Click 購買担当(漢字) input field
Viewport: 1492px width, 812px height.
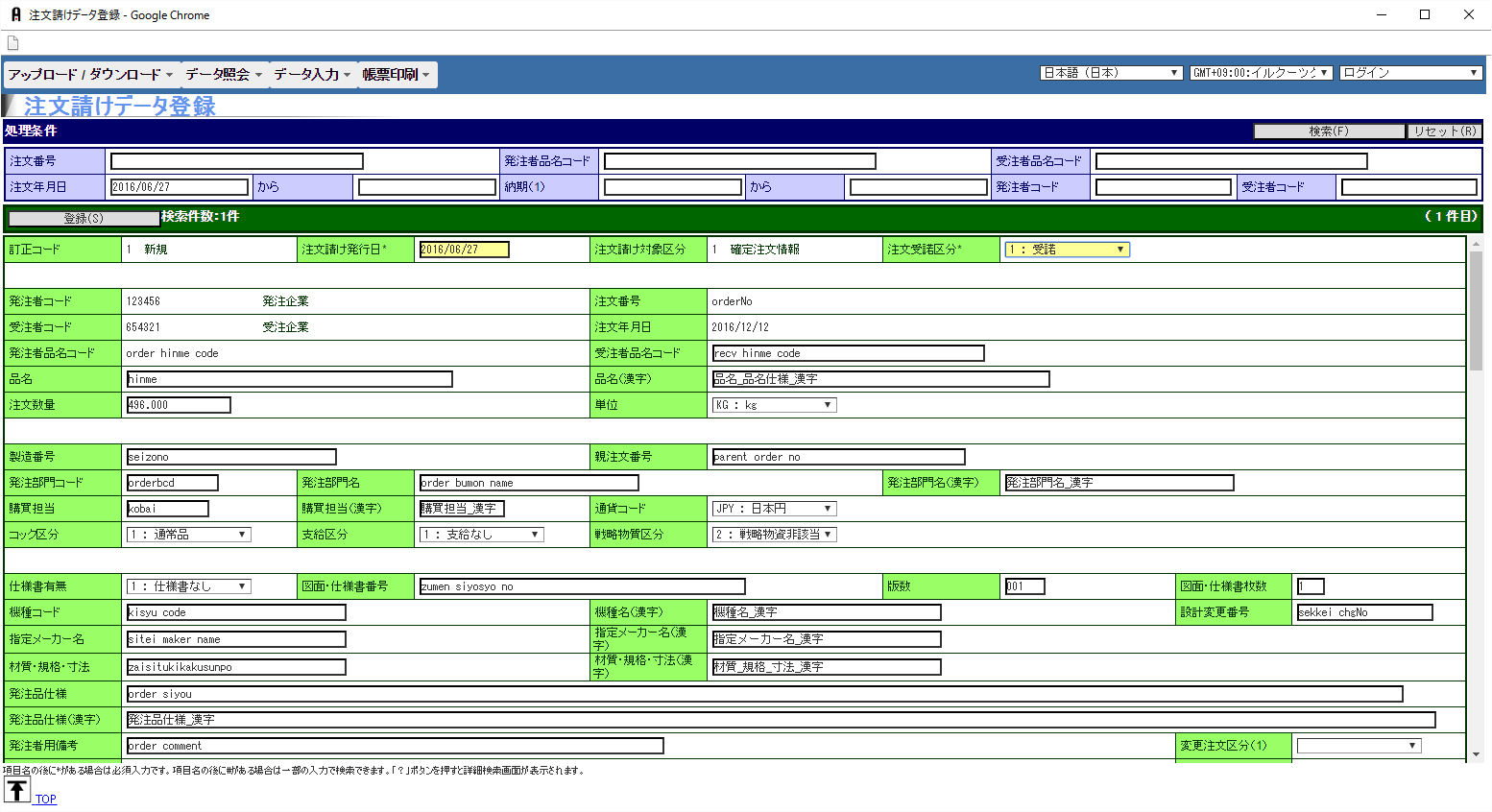point(462,509)
